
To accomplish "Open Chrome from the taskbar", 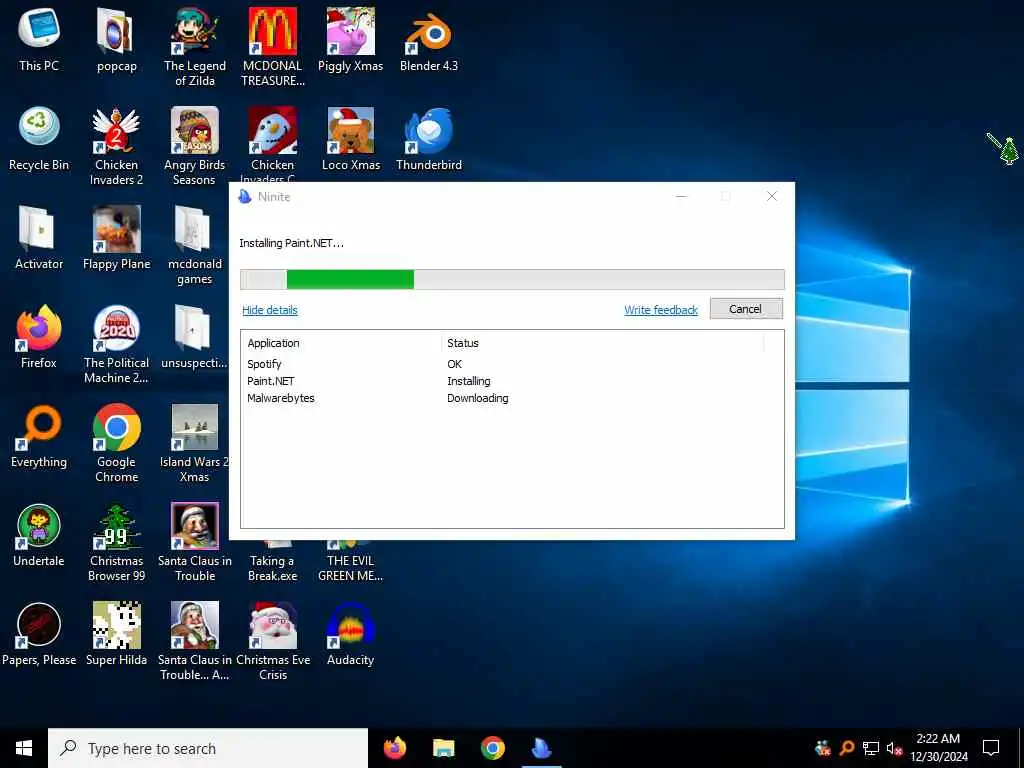I will click(x=492, y=748).
